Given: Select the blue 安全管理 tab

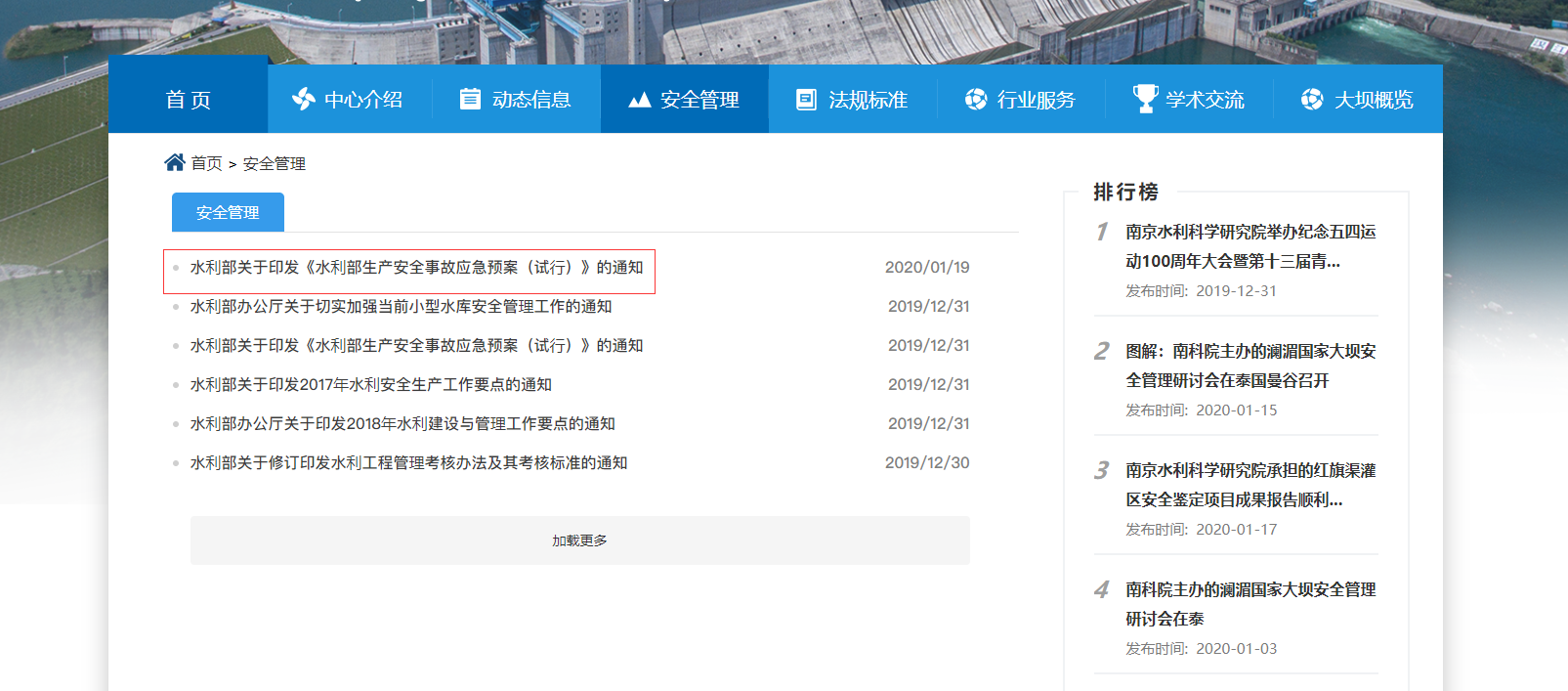Looking at the screenshot, I should (228, 212).
